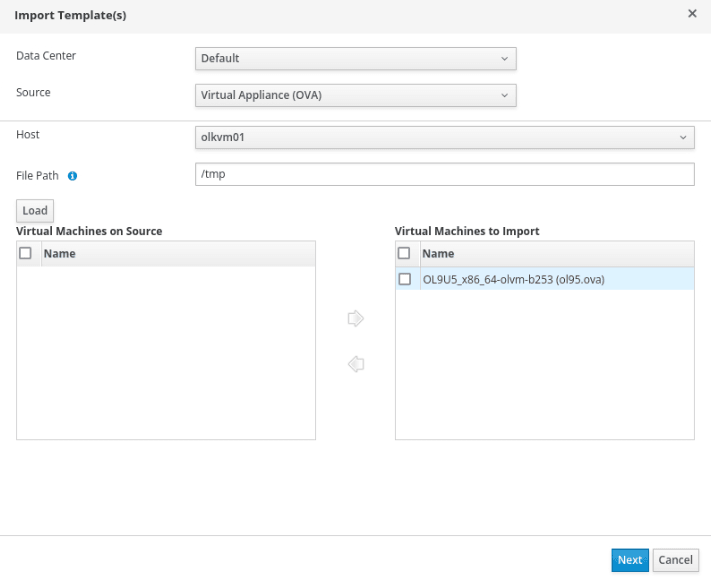Open the Host dropdown showing olkvm01
The height and width of the screenshot is (584, 711).
[x=444, y=137]
